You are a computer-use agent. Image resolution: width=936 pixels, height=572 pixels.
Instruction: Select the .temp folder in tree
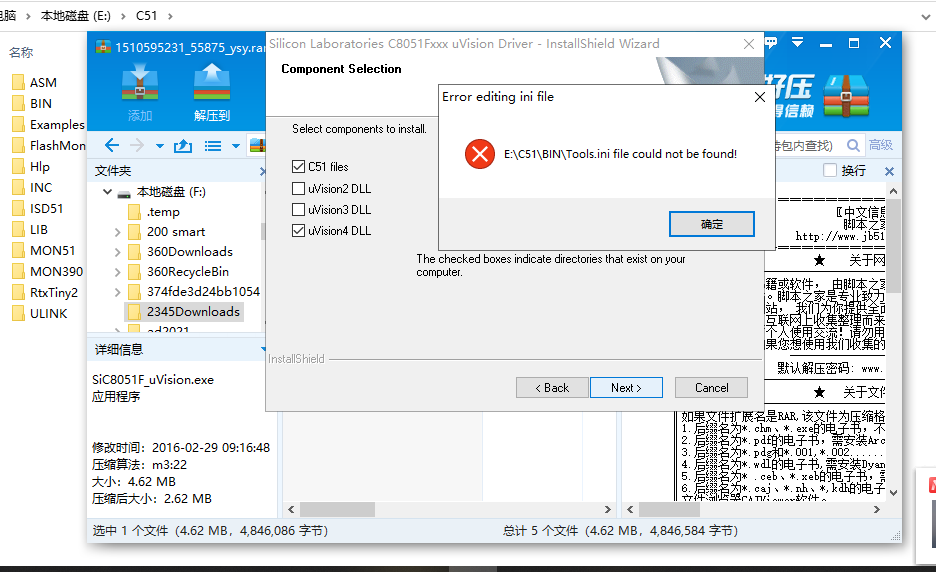(162, 212)
